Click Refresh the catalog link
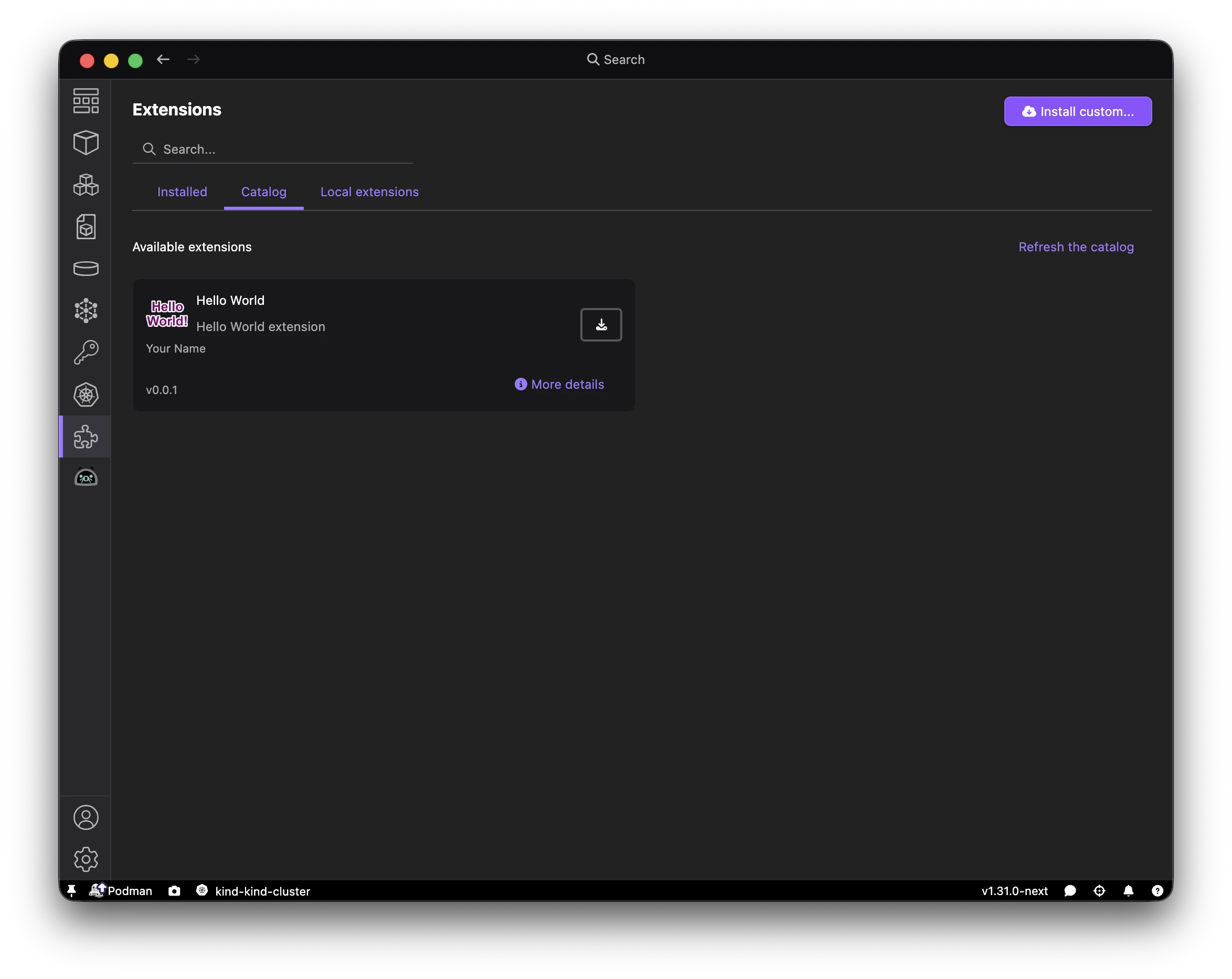This screenshot has width=1232, height=979. pyautogui.click(x=1076, y=247)
